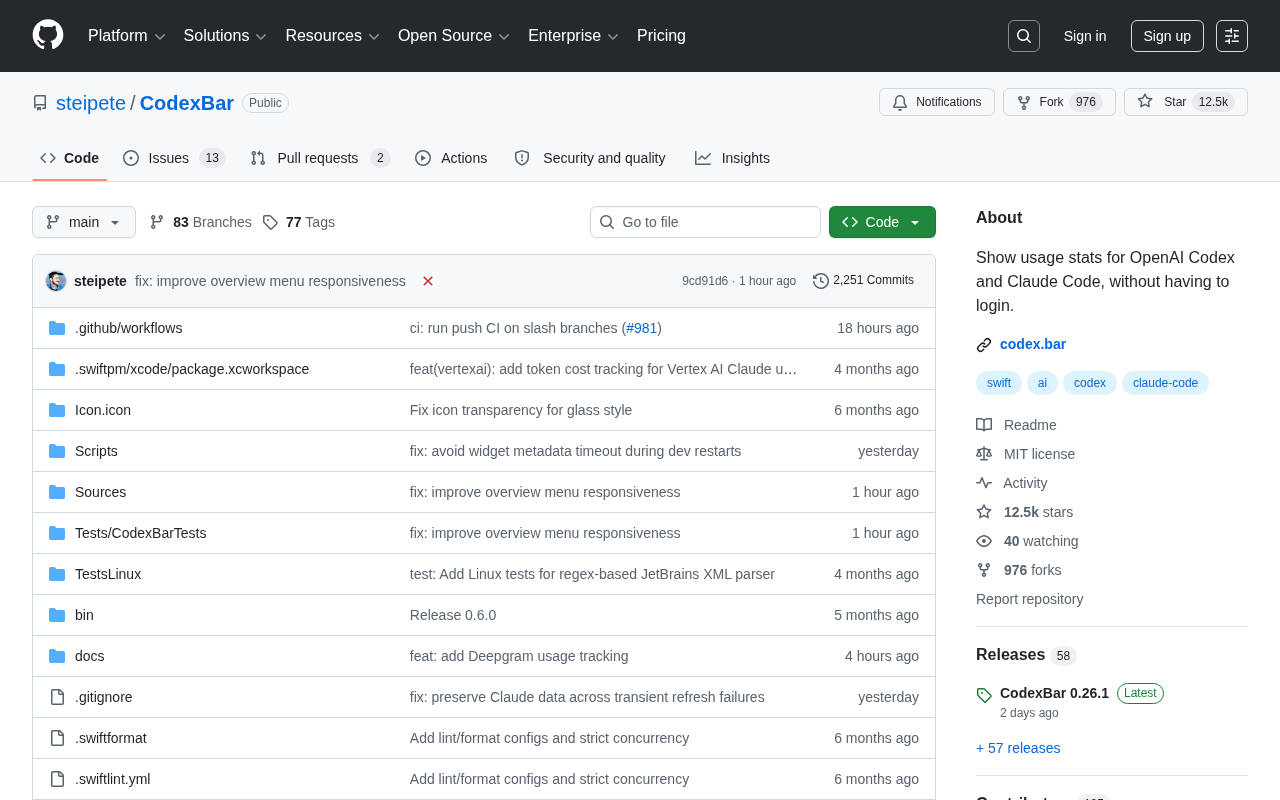Open the Sources folder
Screen dimensions: 1280x800
pyautogui.click(x=100, y=492)
